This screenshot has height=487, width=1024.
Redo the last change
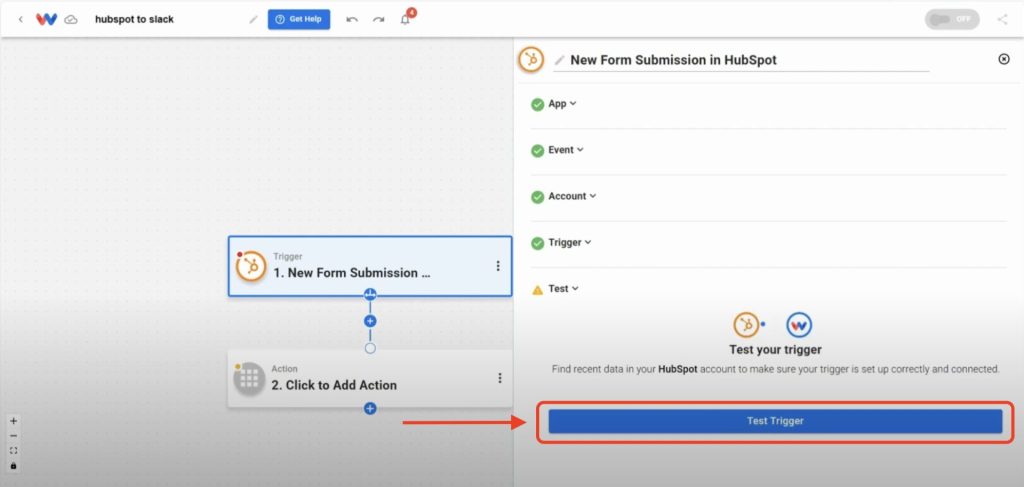click(379, 20)
